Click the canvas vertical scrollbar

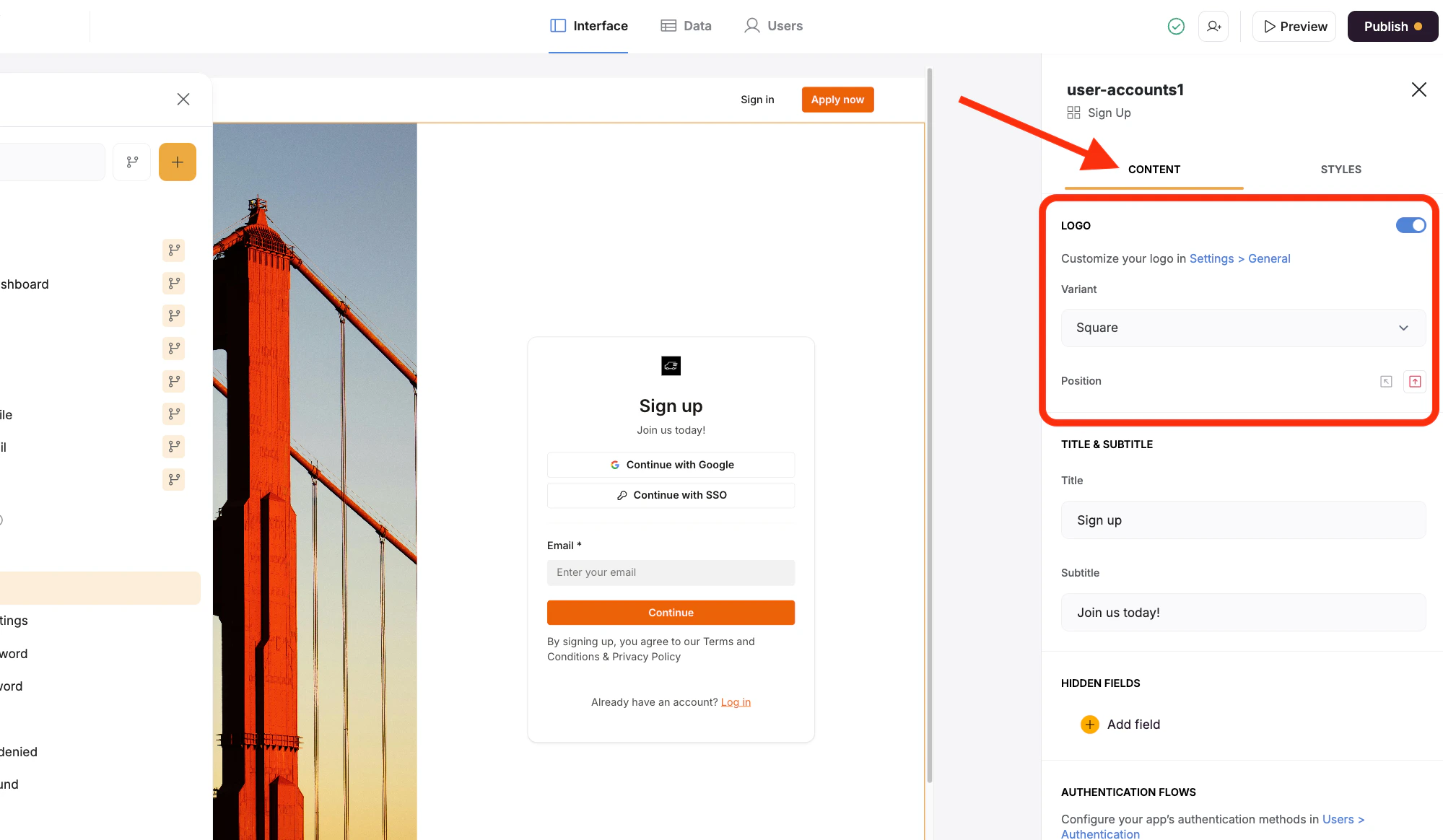click(929, 426)
